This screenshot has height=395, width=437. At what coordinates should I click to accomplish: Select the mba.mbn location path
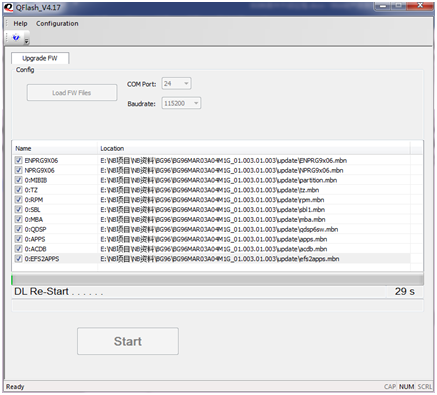(x=213, y=220)
